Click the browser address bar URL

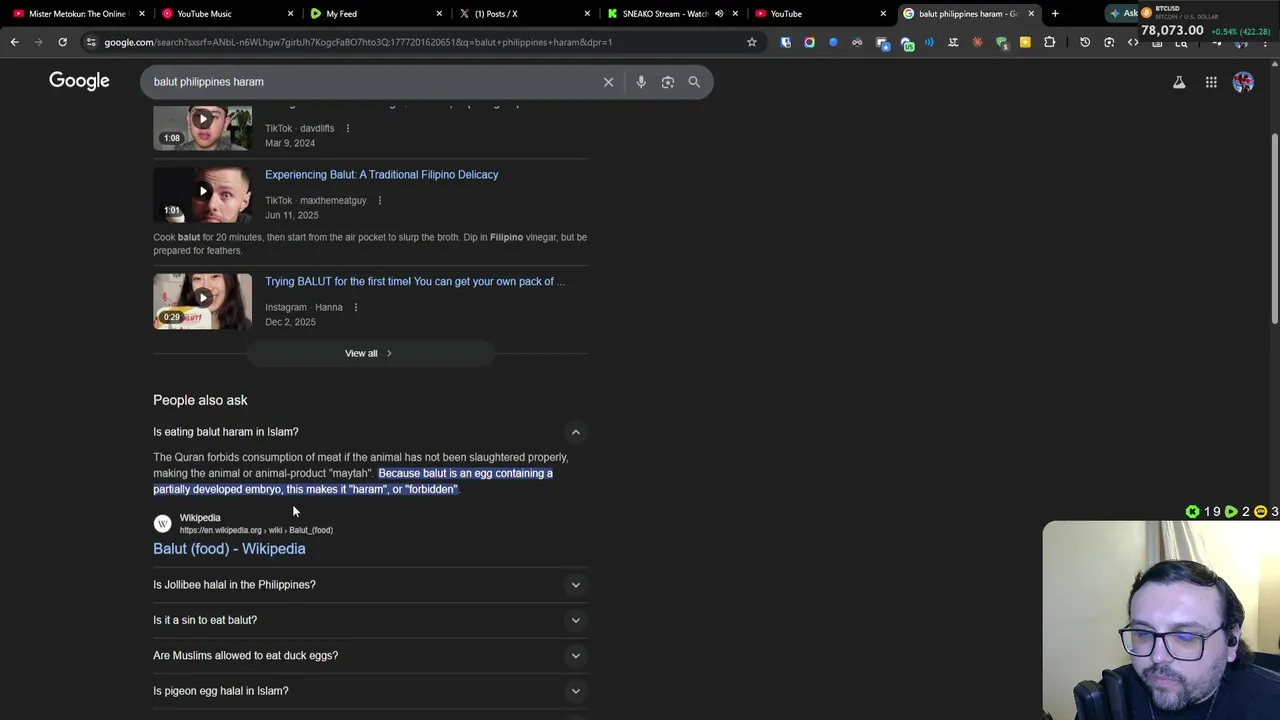358,42
